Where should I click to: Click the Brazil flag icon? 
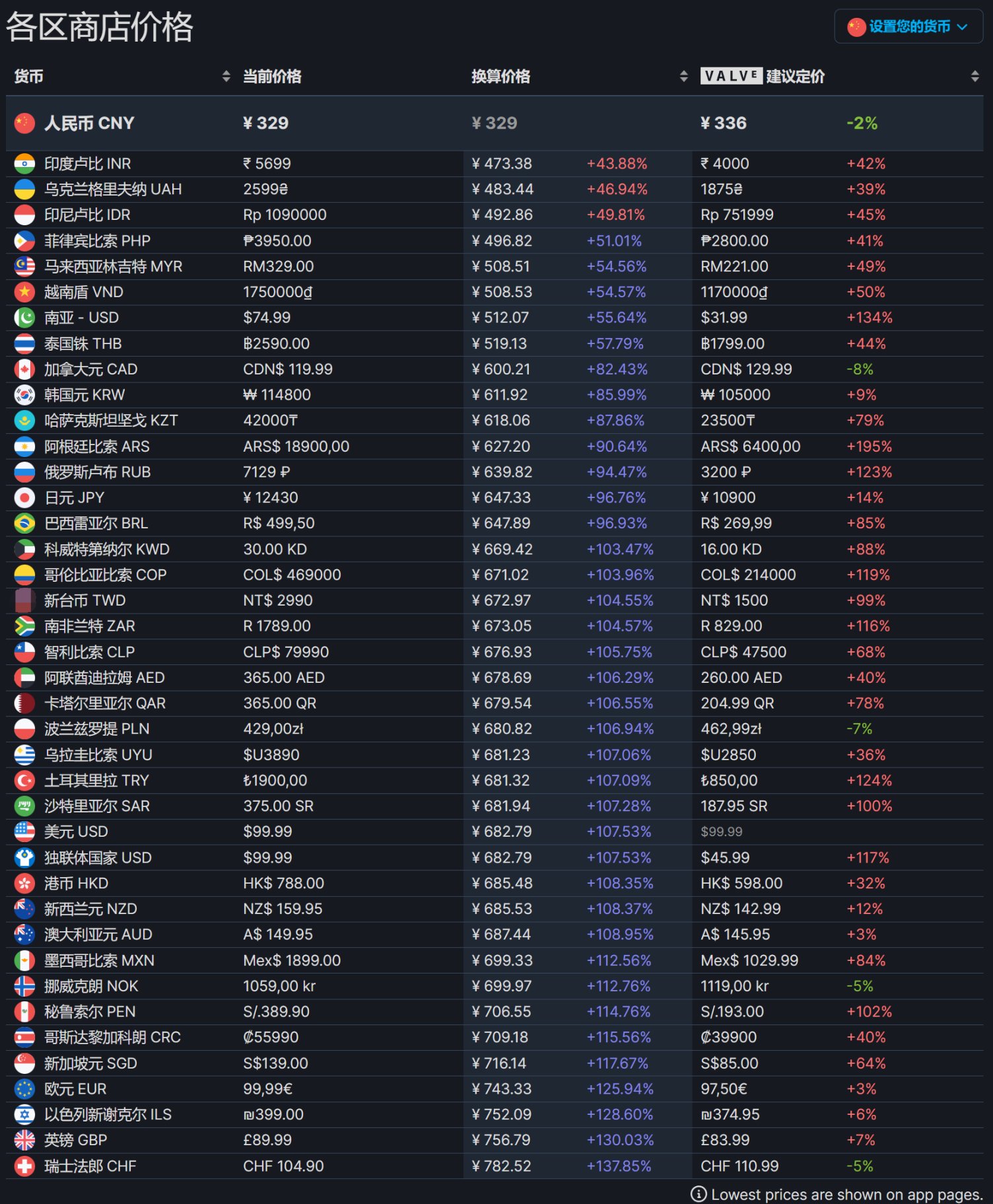(24, 524)
